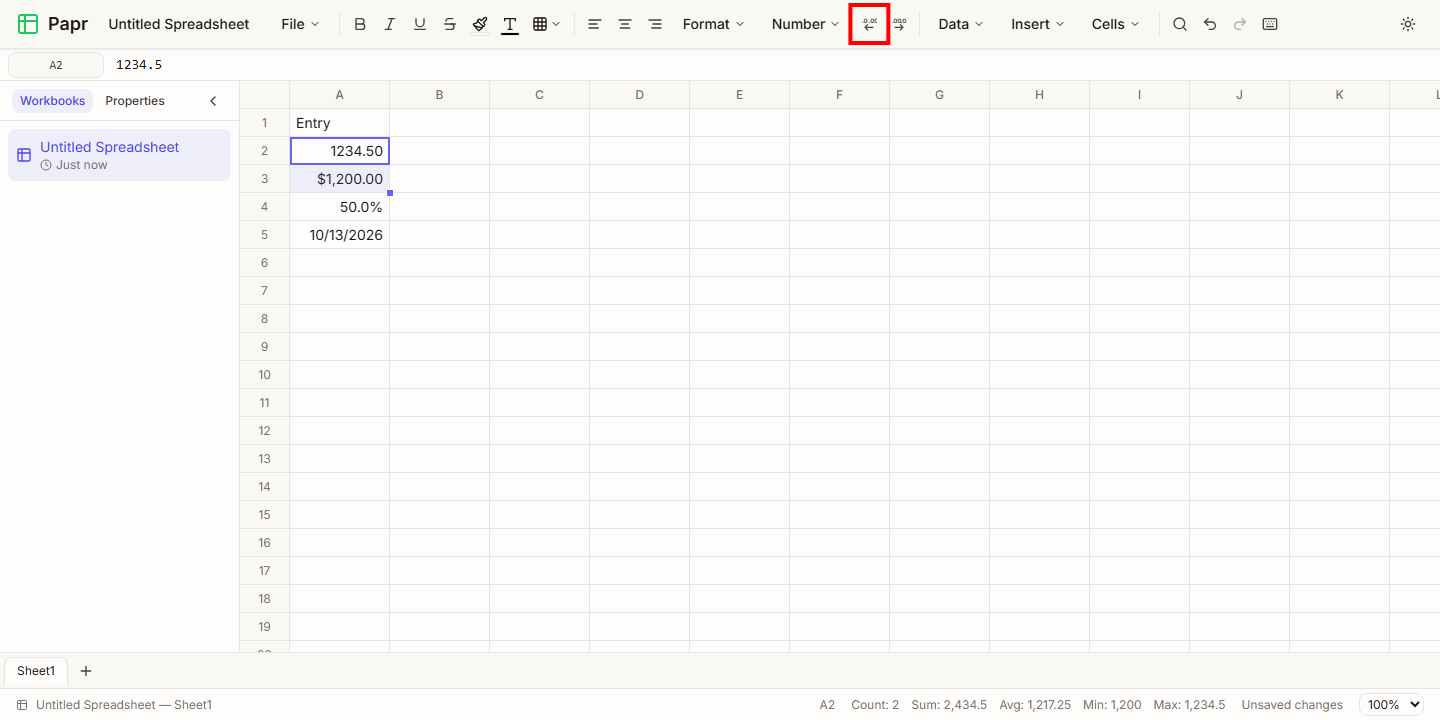Expand the Number format dropdown

(x=805, y=24)
